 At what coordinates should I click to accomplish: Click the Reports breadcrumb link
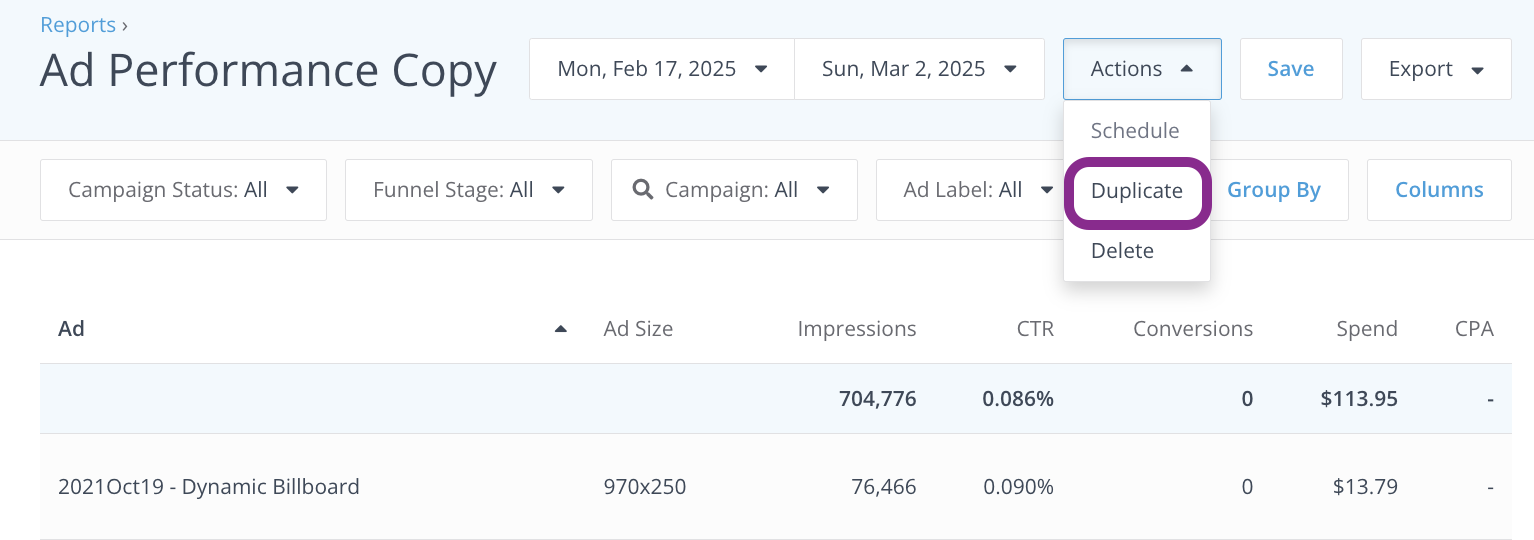[76, 25]
